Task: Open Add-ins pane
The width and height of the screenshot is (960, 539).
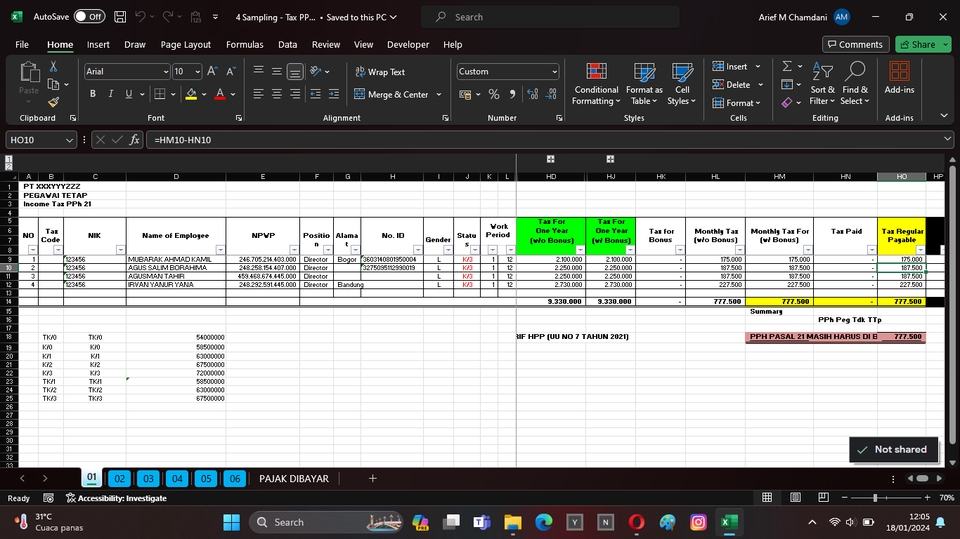Action: (899, 78)
